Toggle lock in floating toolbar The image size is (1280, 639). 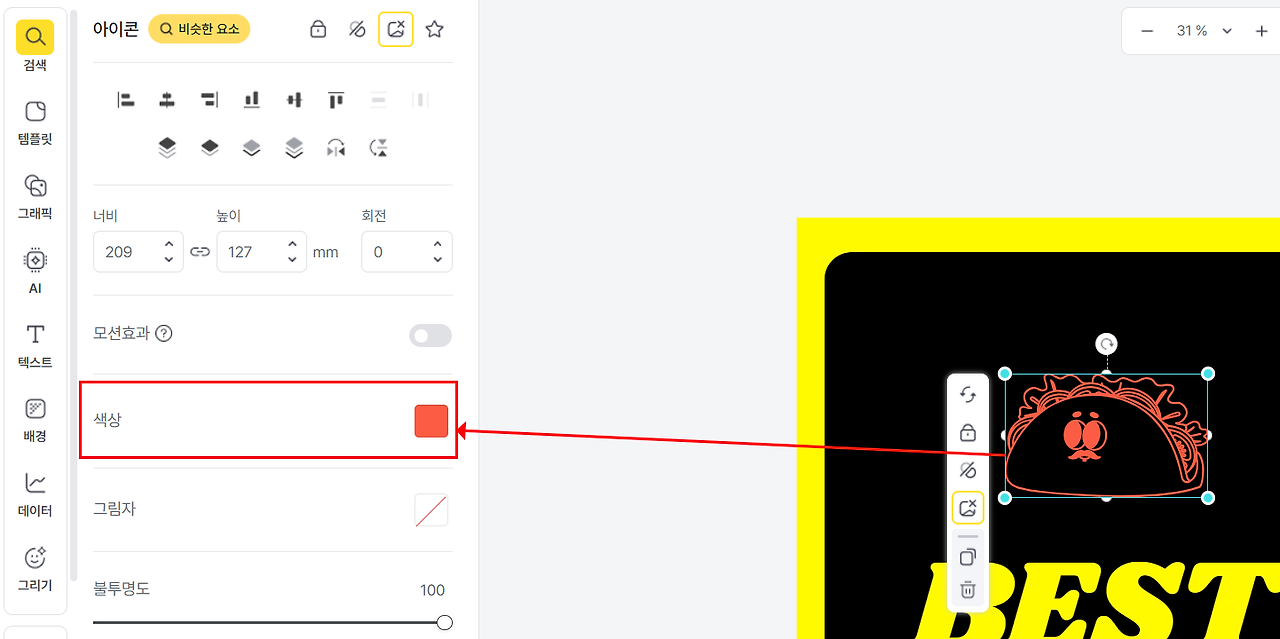[x=967, y=432]
